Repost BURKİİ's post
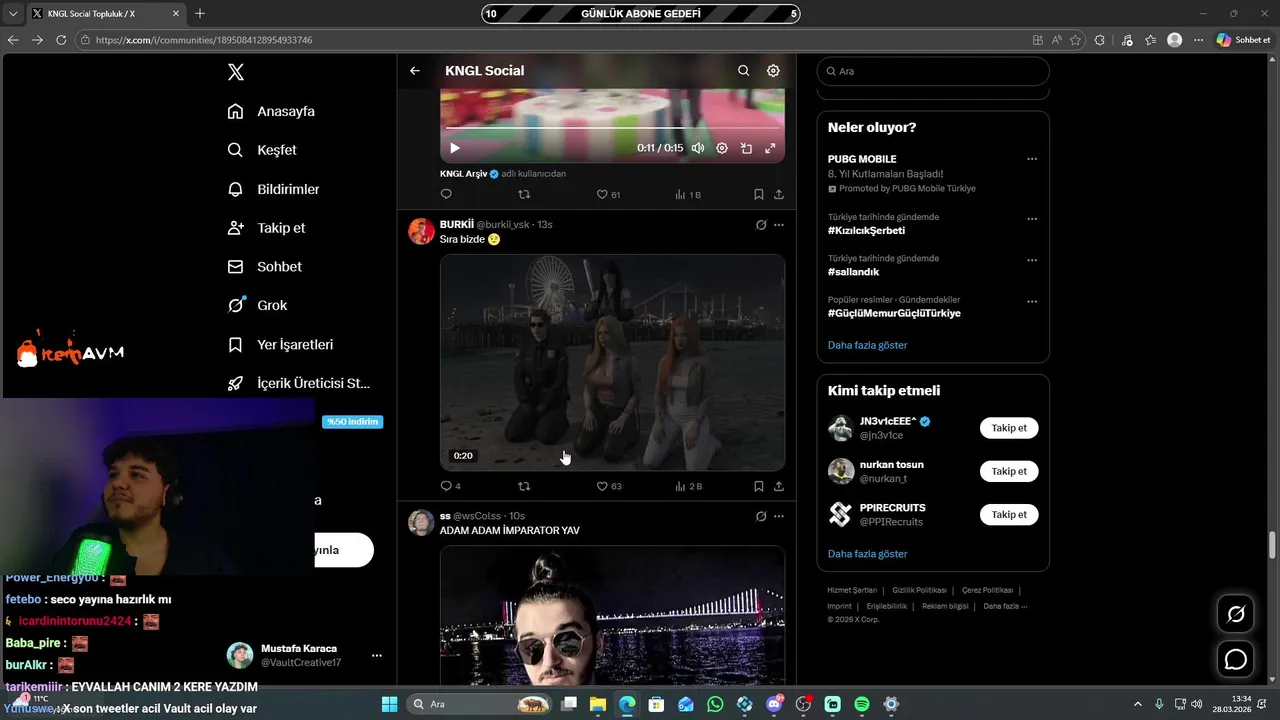This screenshot has height=720, width=1280. (524, 486)
